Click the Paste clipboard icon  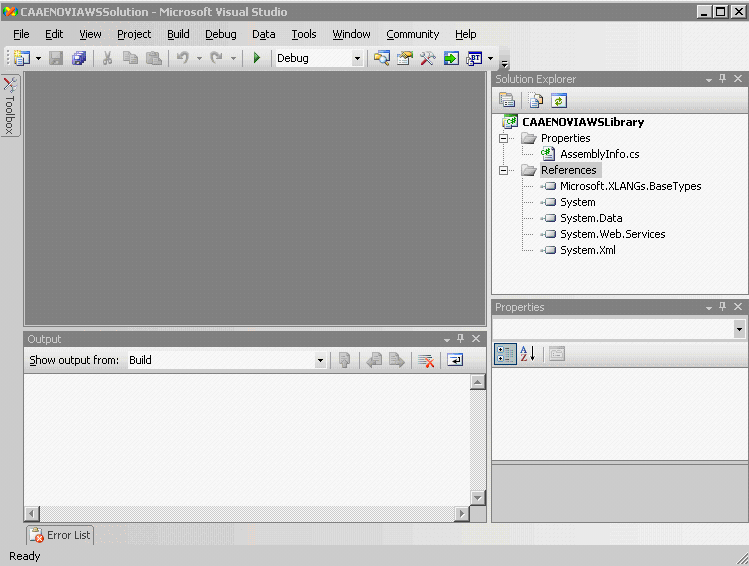[153, 58]
